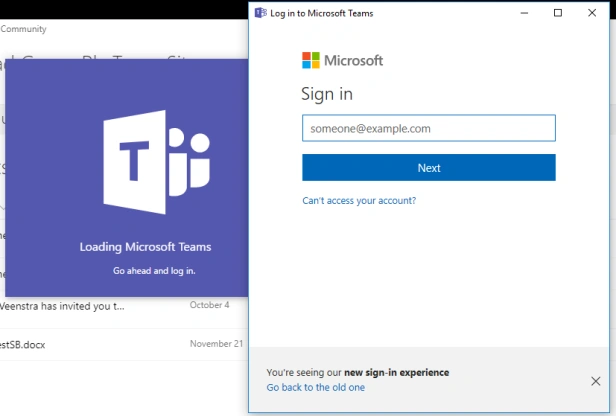Click 'Community' text in background page

24,29
